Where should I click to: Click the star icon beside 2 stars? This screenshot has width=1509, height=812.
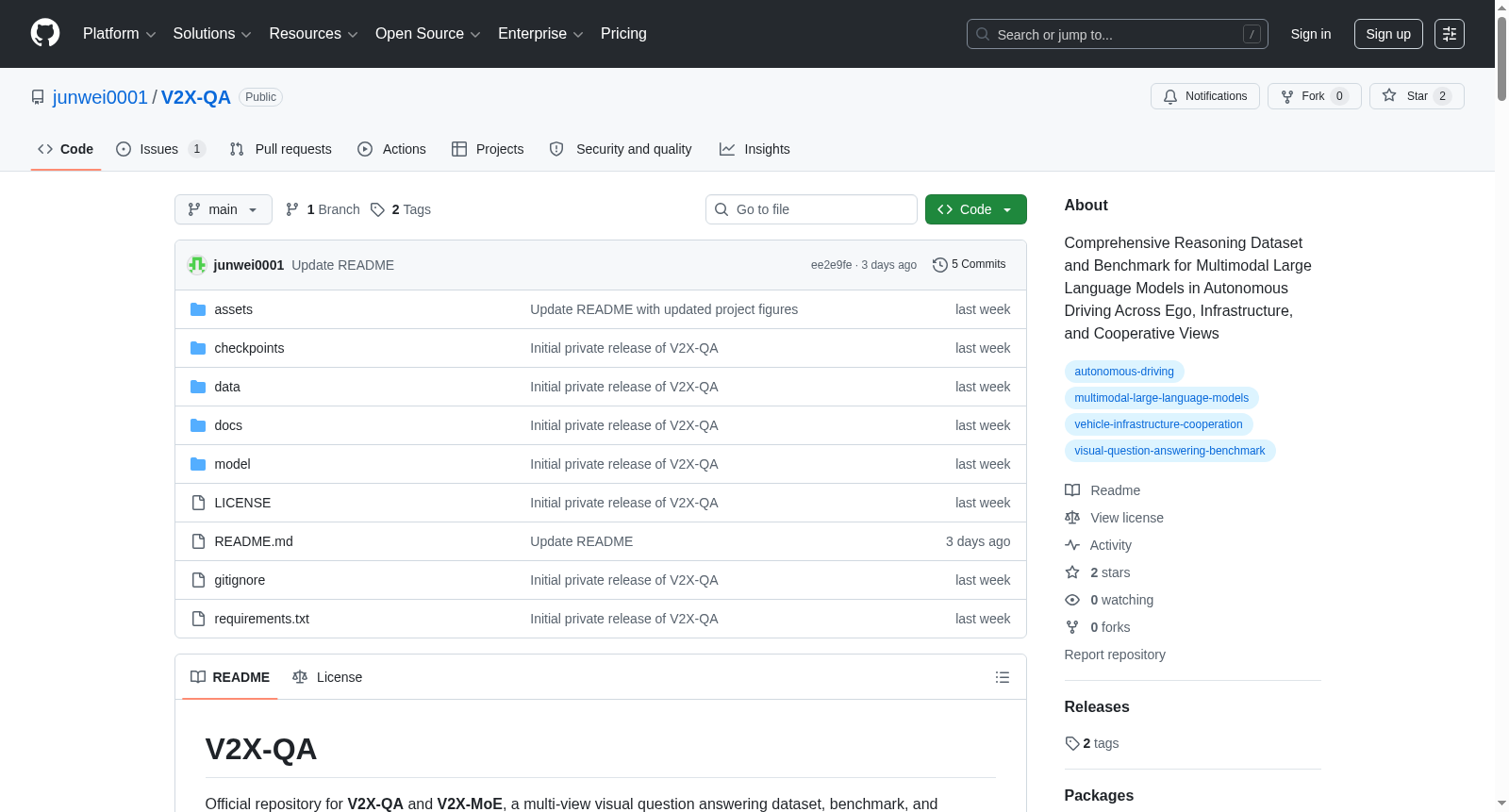pyautogui.click(x=1072, y=572)
